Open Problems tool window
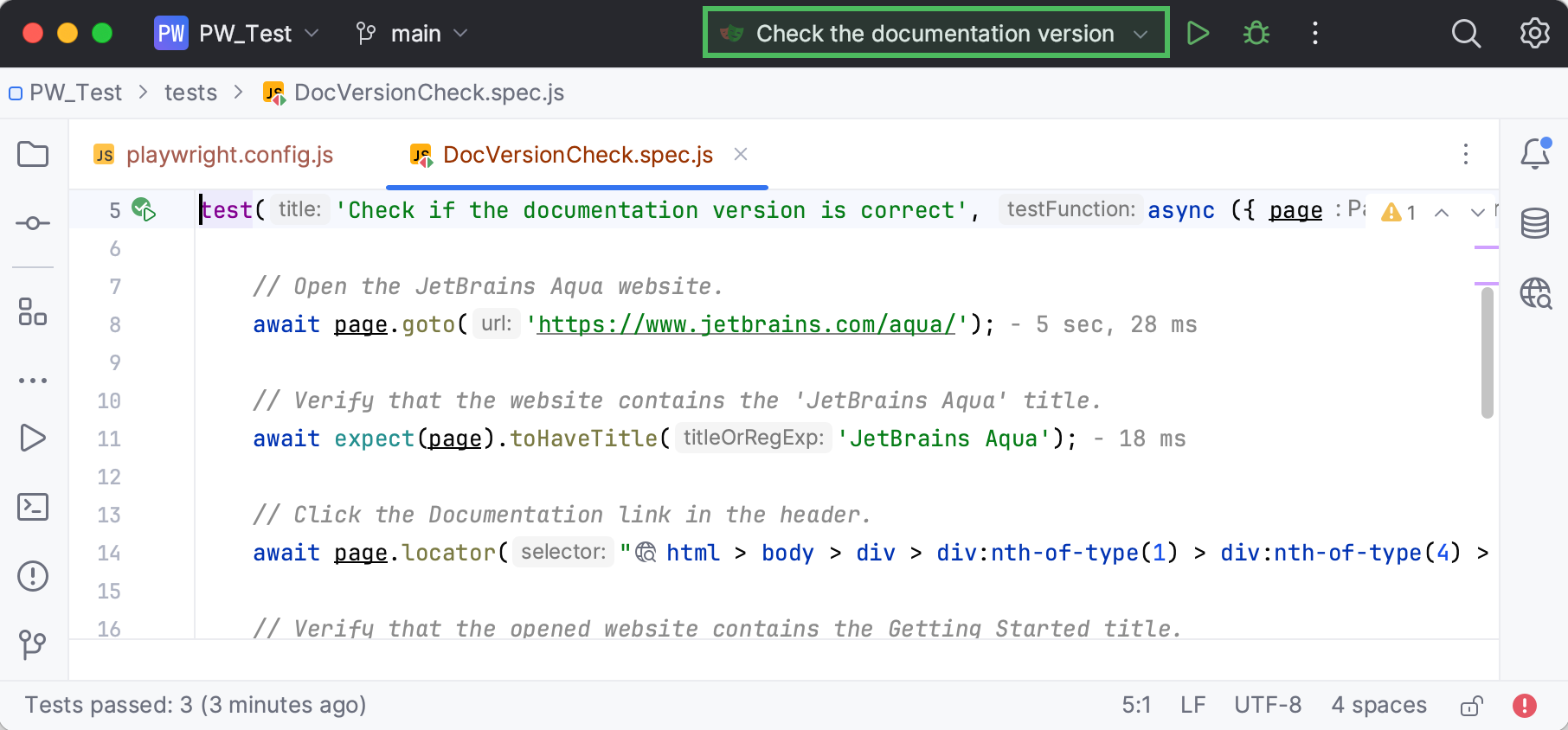Viewport: 1568px width, 730px height. (33, 576)
